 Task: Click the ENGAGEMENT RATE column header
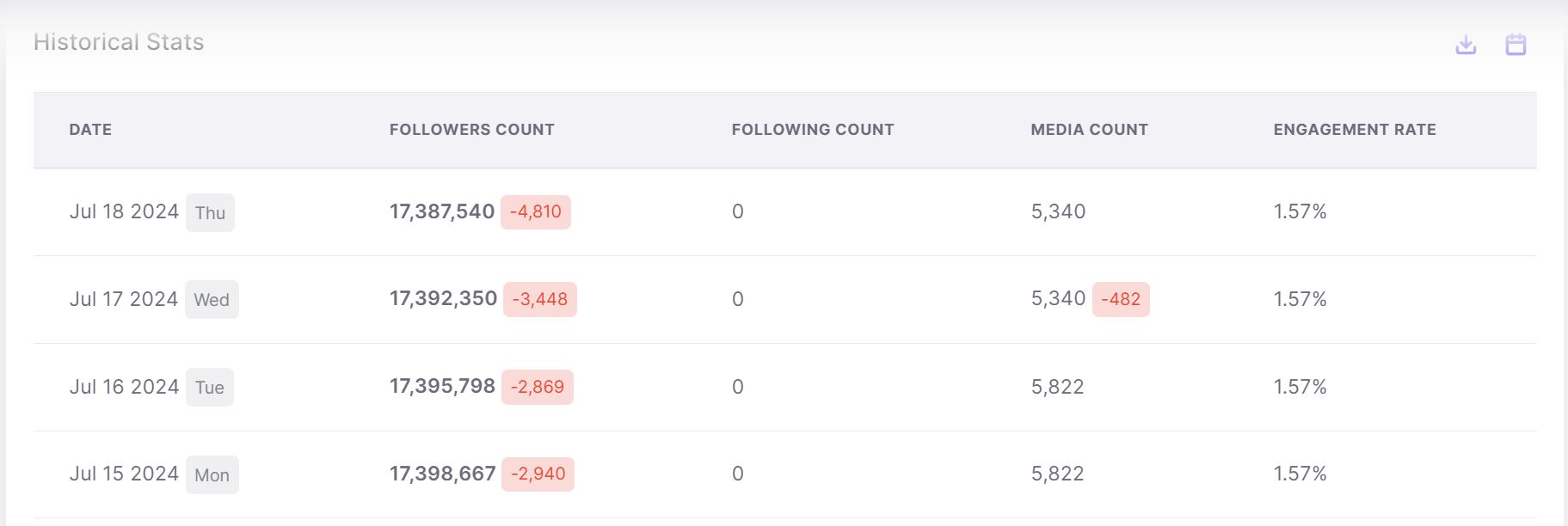click(1354, 130)
